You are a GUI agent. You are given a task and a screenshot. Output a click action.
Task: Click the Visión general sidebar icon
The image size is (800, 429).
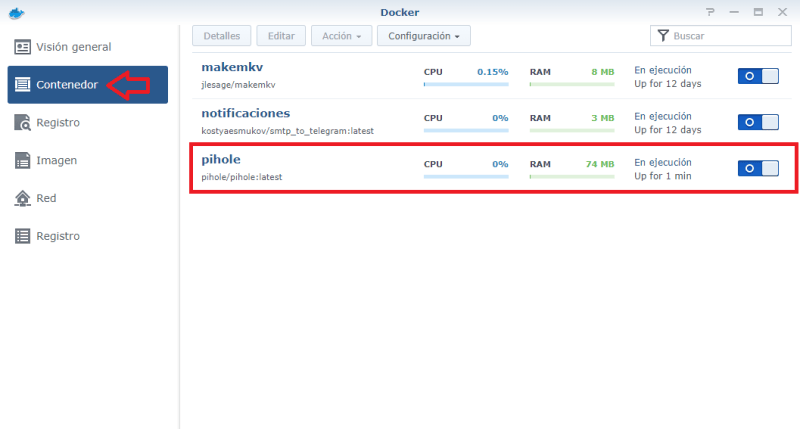coord(22,47)
